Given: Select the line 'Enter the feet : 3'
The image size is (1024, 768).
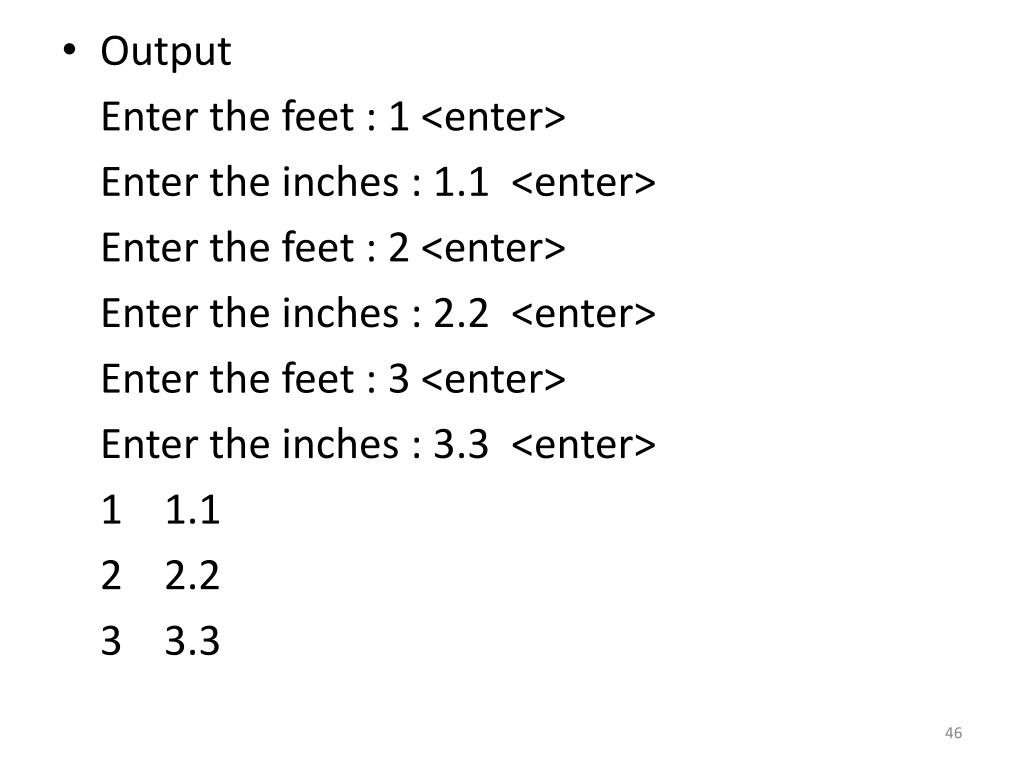Looking at the screenshot, I should point(255,378).
